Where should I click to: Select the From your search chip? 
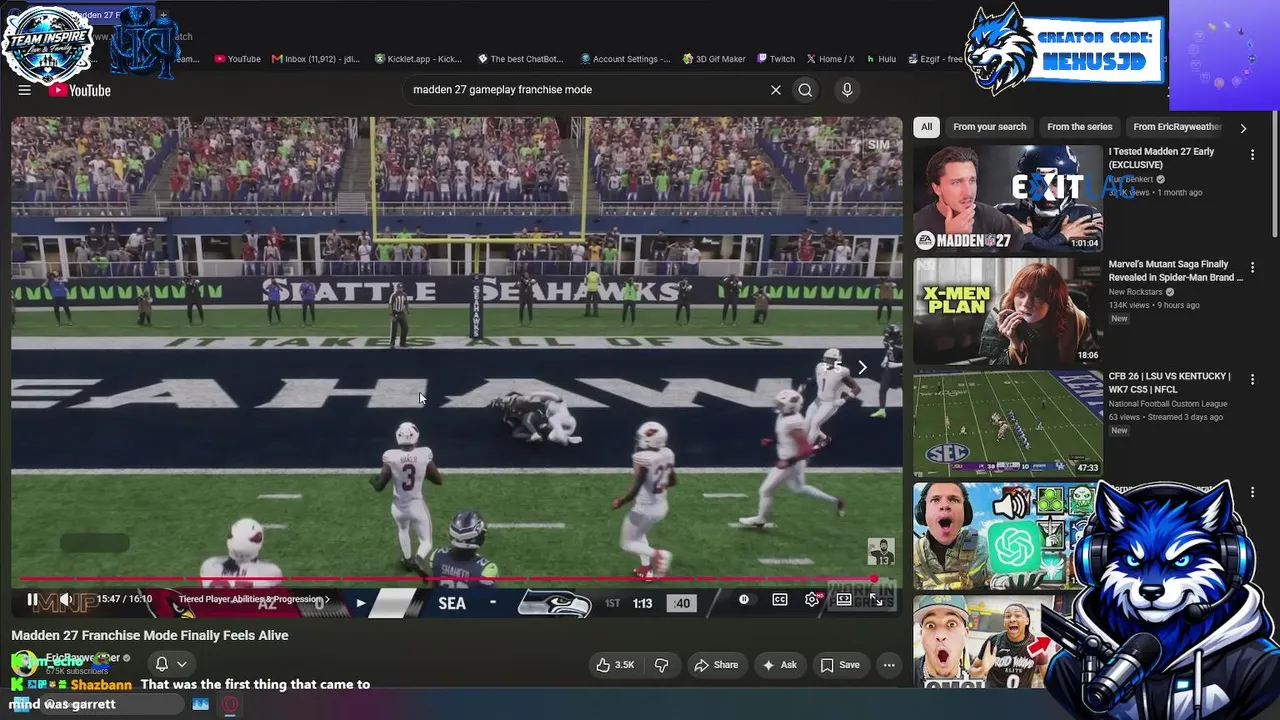click(989, 127)
